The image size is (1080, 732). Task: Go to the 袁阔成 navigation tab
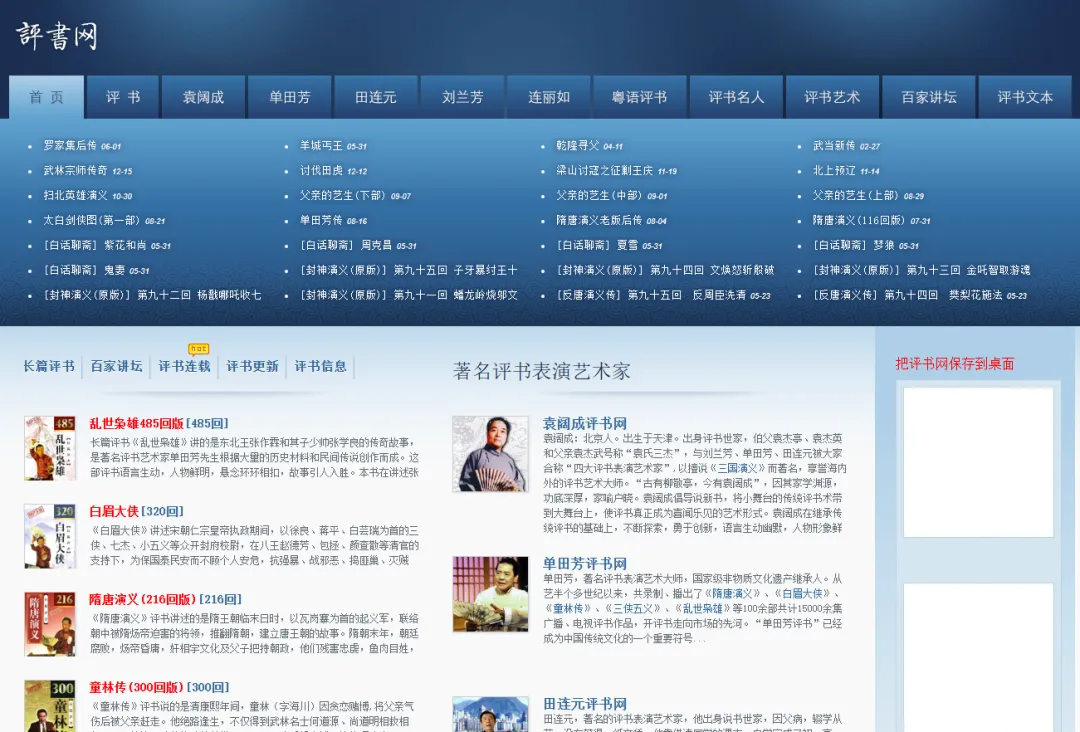(203, 97)
